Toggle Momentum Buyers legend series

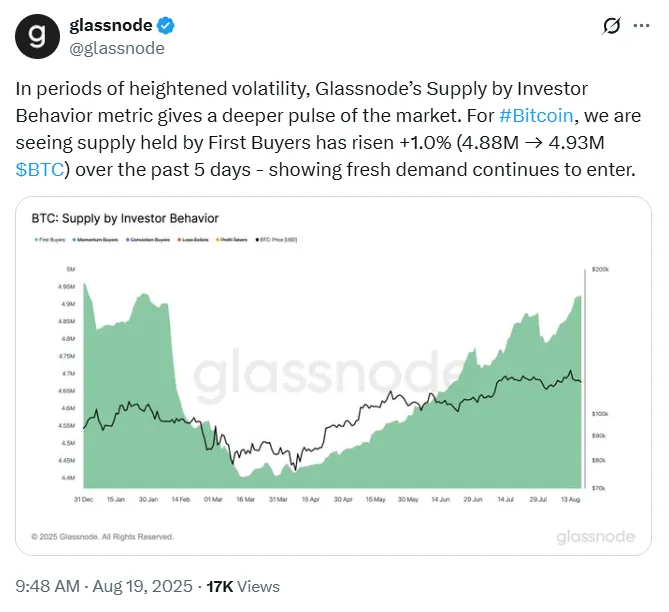click(95, 240)
